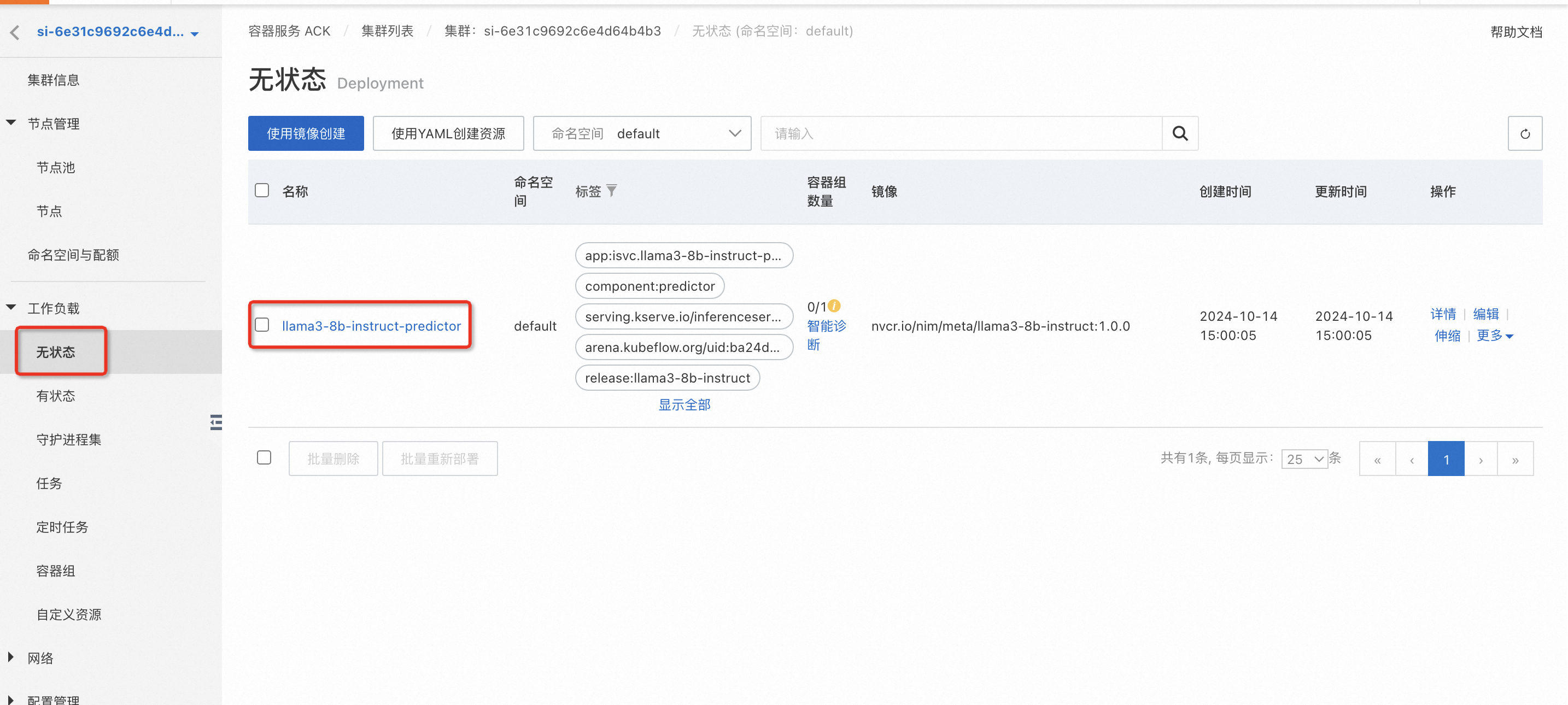Tick the header select-all checkbox

[262, 190]
